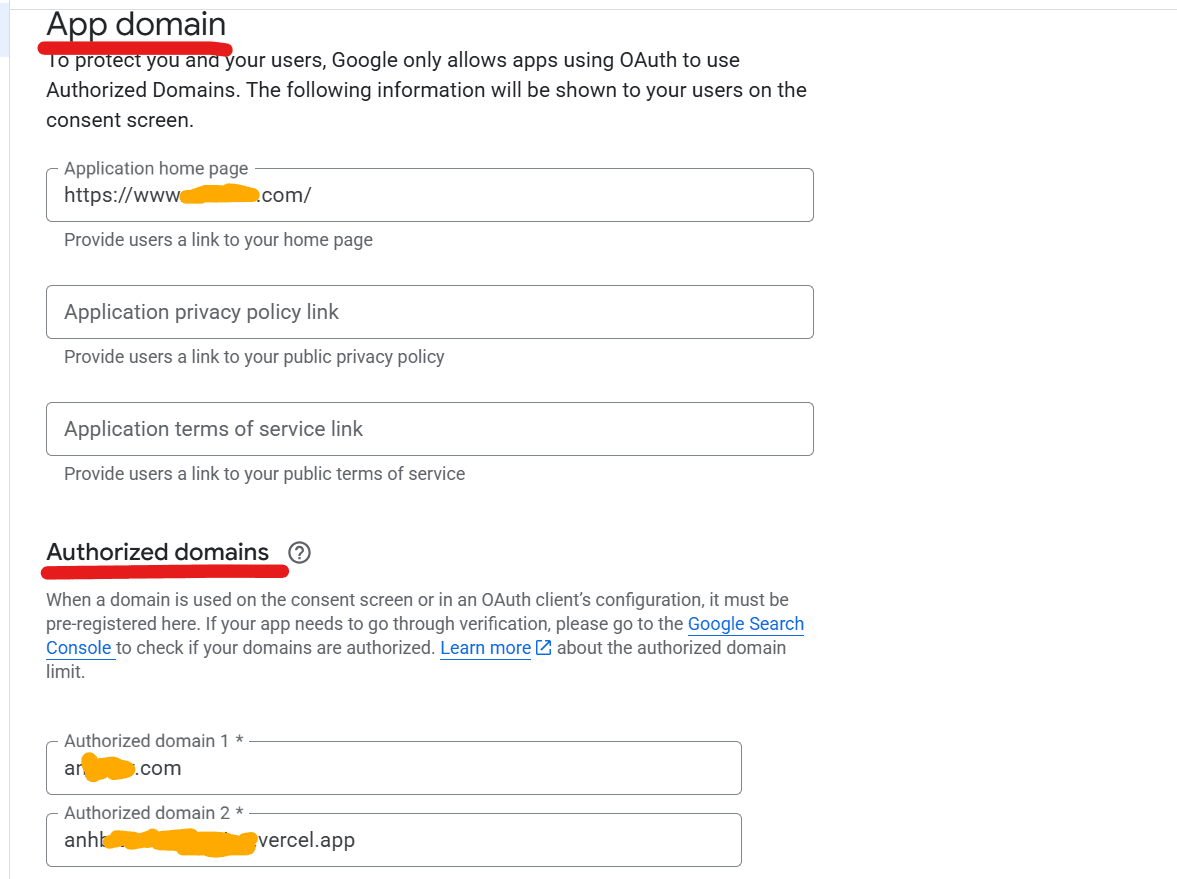Click the help icon beside Authorized domains

pos(298,552)
